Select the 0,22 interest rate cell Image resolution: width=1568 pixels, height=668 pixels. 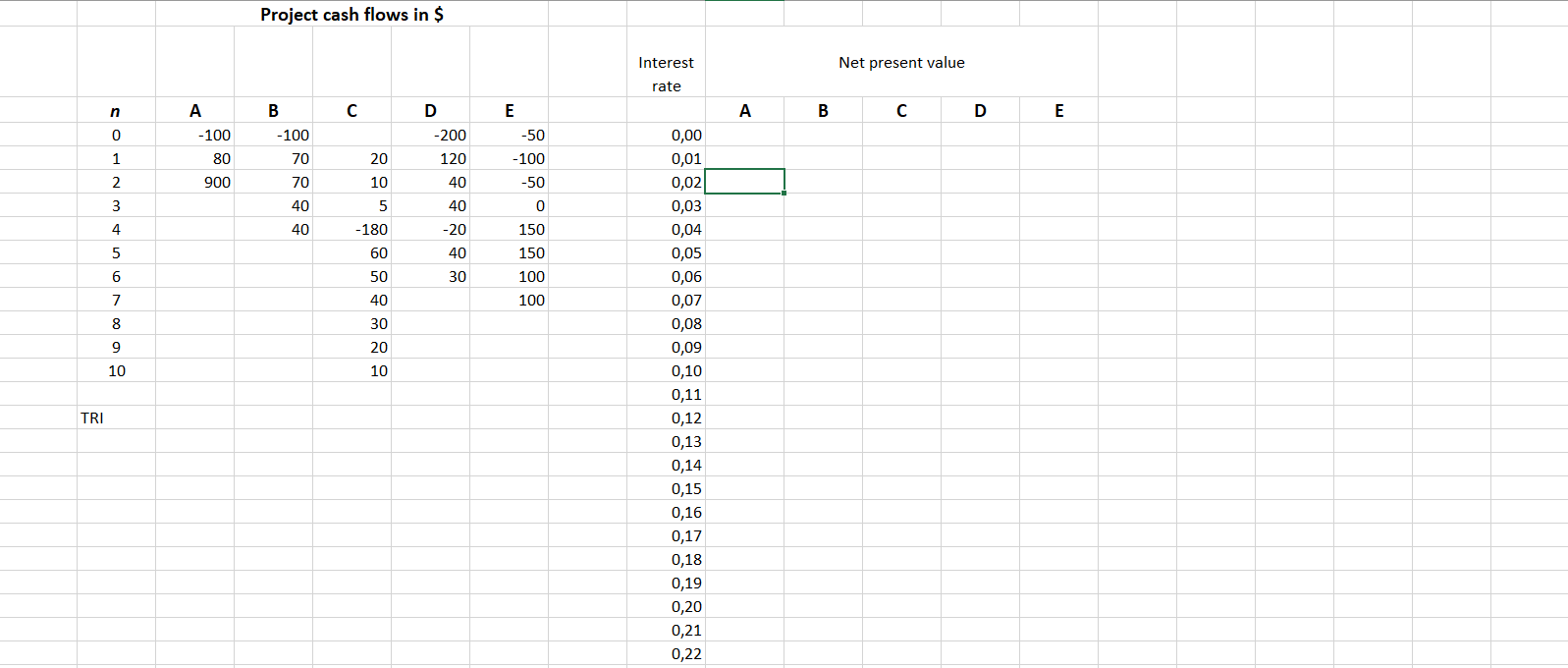[666, 653]
